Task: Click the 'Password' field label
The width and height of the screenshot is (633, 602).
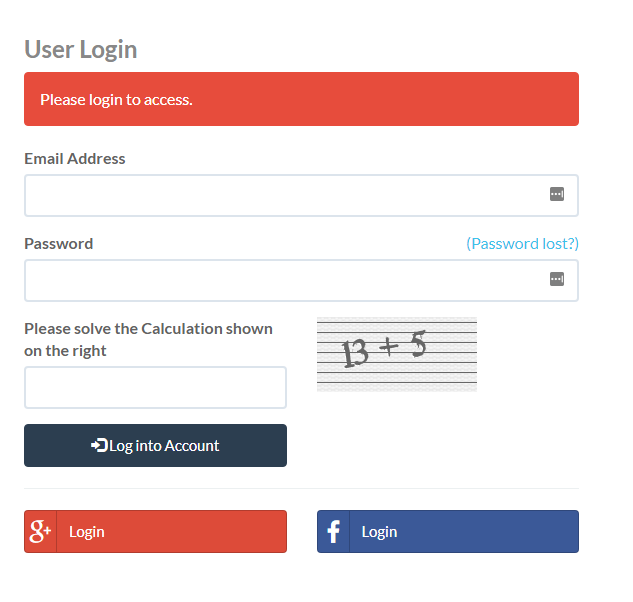Action: tap(58, 243)
